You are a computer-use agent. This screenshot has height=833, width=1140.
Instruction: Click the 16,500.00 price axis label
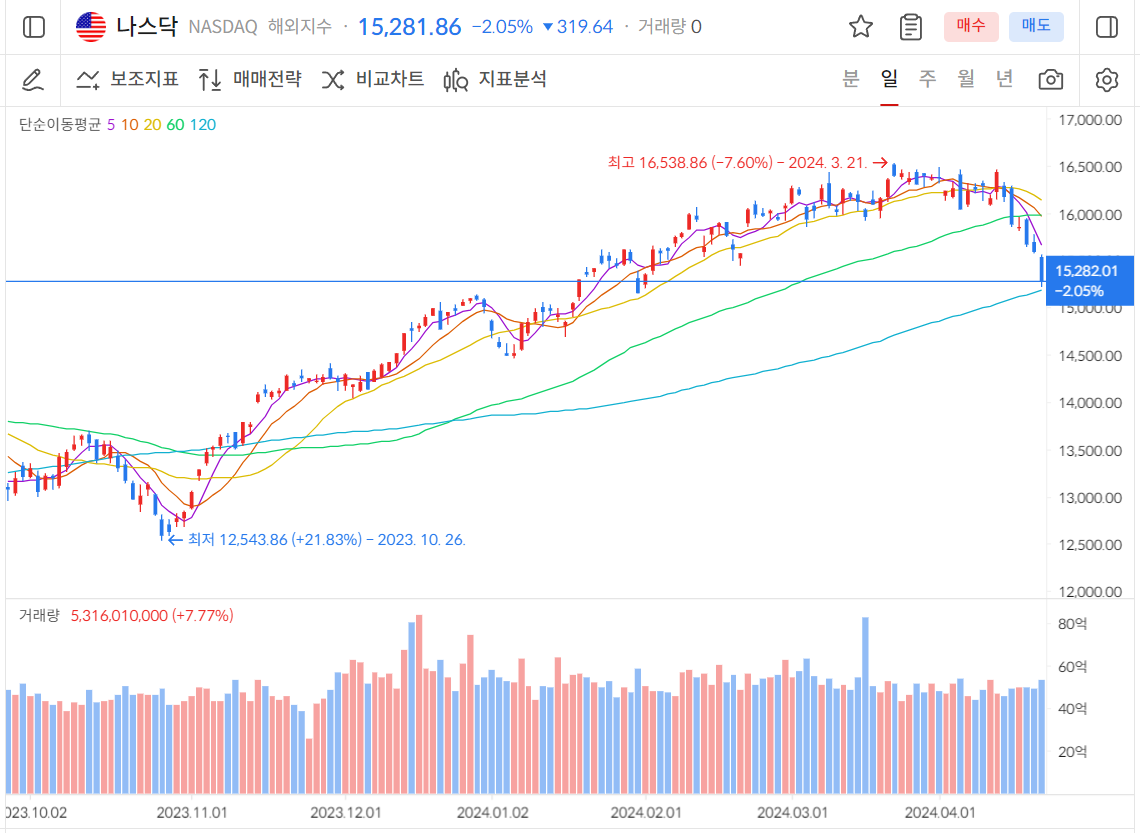coord(1090,167)
